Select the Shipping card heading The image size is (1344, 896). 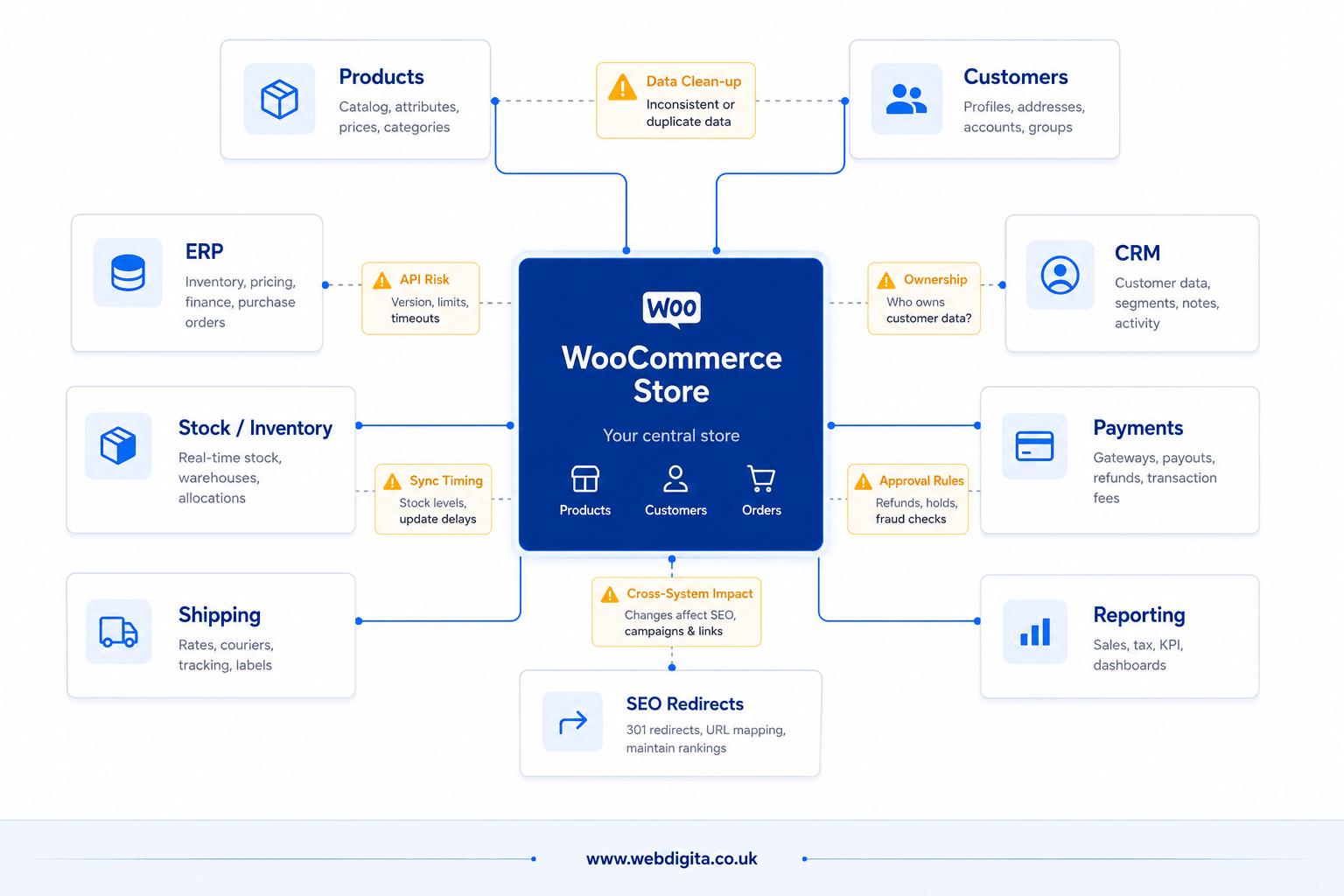(x=220, y=615)
